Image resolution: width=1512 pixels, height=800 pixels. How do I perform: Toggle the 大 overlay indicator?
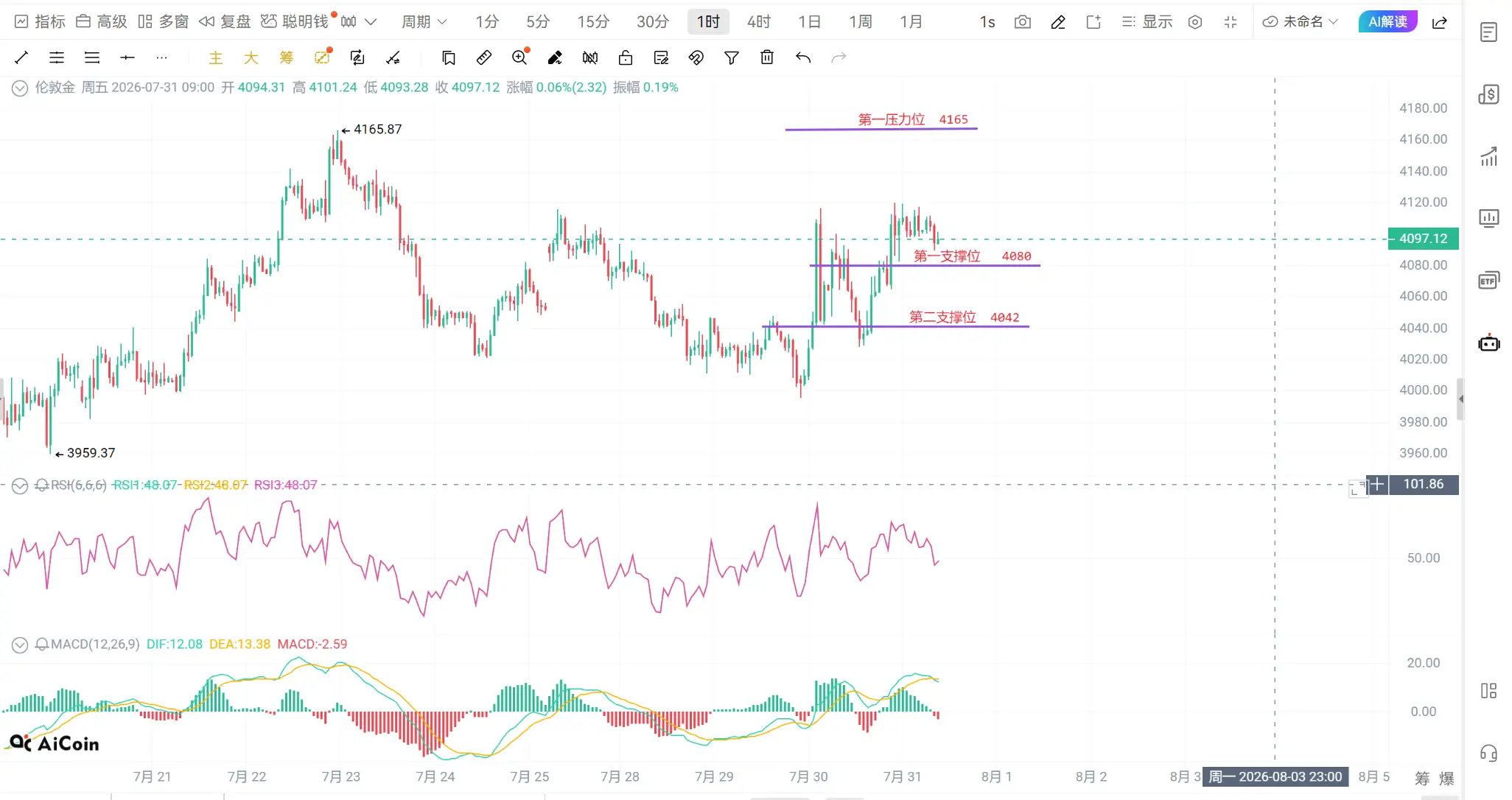251,57
